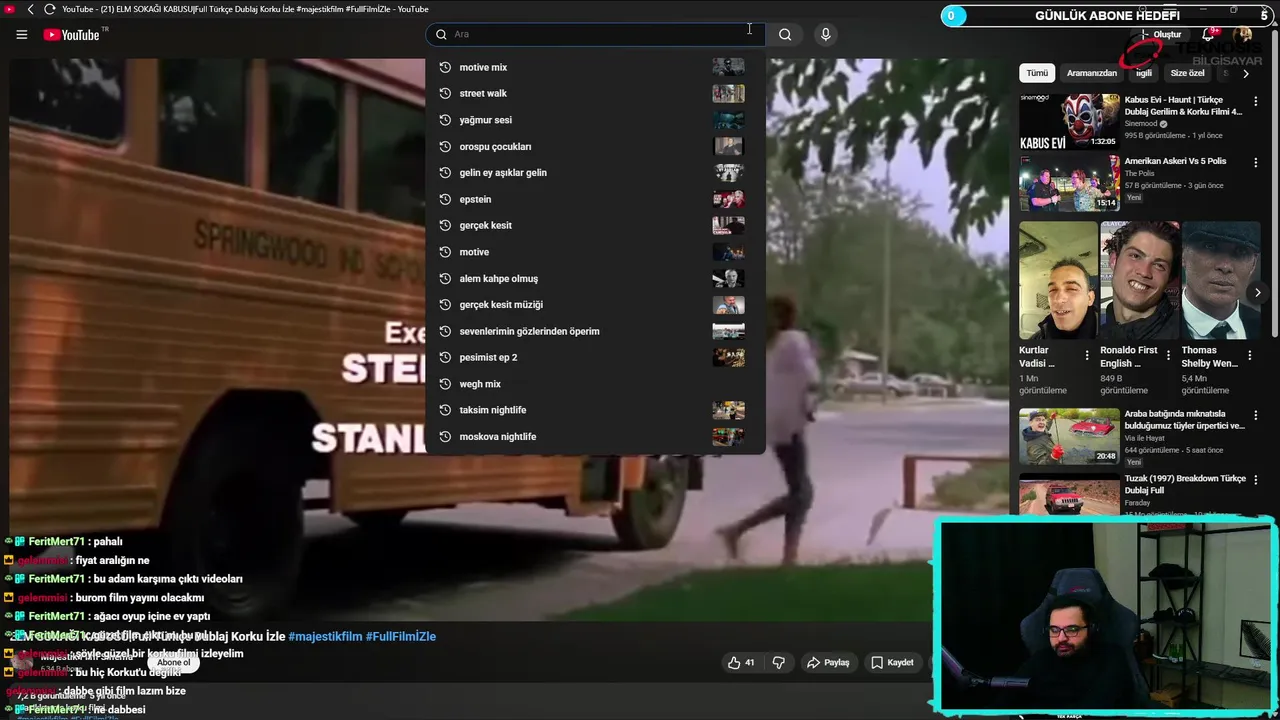Show next Shorts with right arrow
Viewport: 1280px width, 720px height.
(x=1257, y=292)
